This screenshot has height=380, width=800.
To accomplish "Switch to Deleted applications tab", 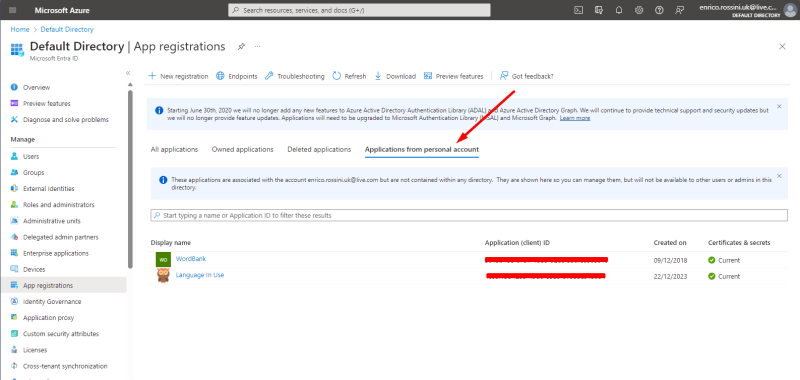I will [319, 149].
